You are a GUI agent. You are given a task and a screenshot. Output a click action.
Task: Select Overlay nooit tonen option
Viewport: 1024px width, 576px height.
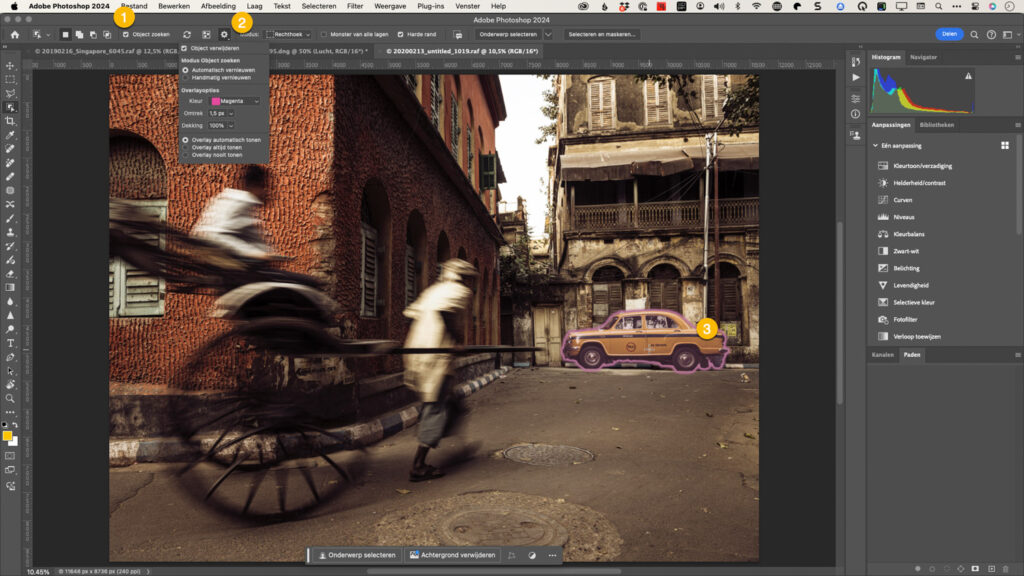coord(185,155)
